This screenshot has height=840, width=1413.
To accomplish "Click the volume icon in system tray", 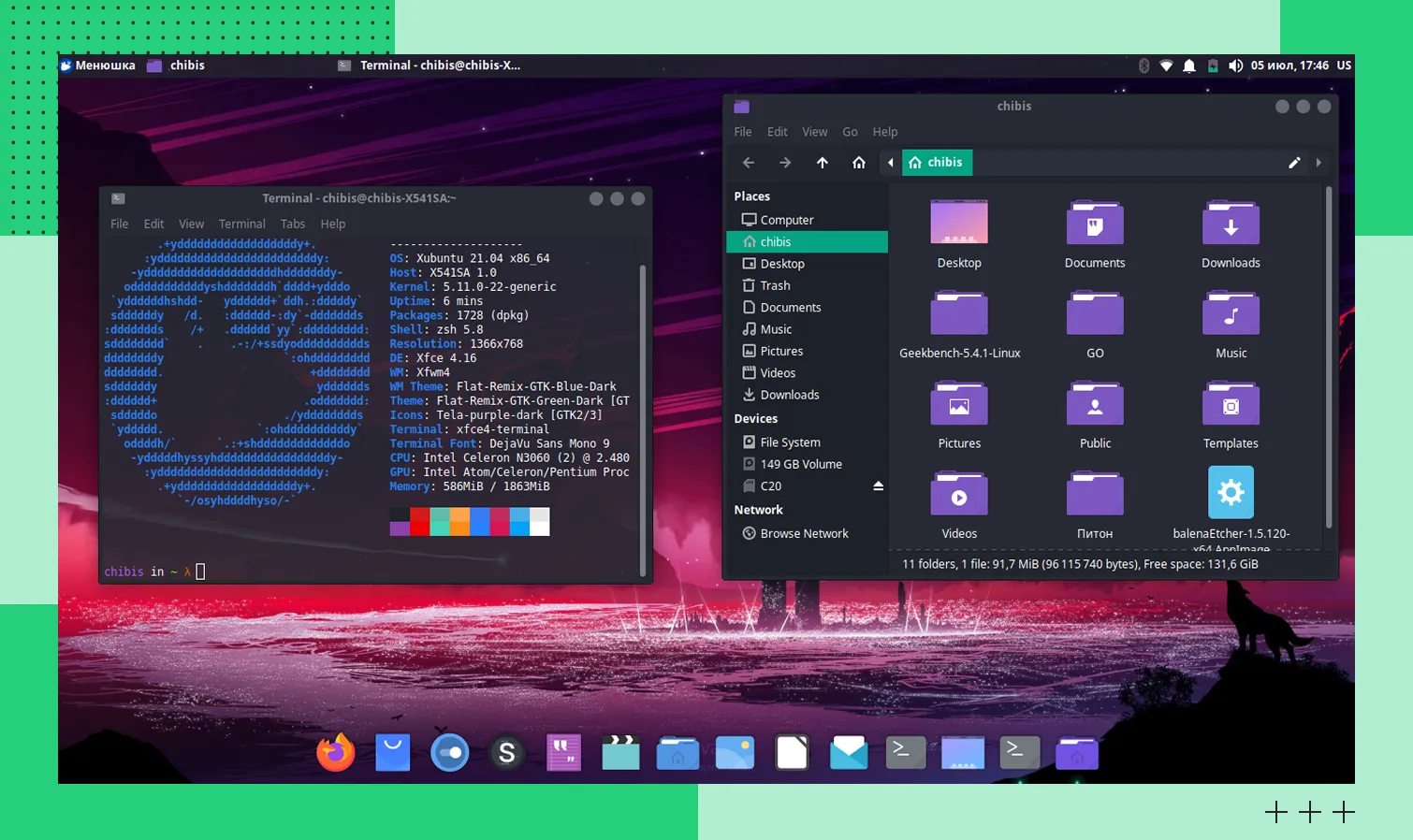I will 1235,65.
